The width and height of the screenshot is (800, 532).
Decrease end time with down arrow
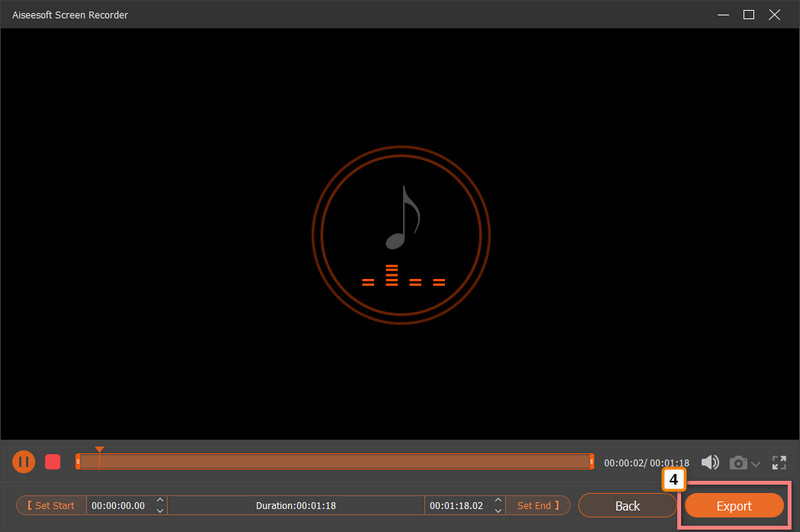(497, 511)
